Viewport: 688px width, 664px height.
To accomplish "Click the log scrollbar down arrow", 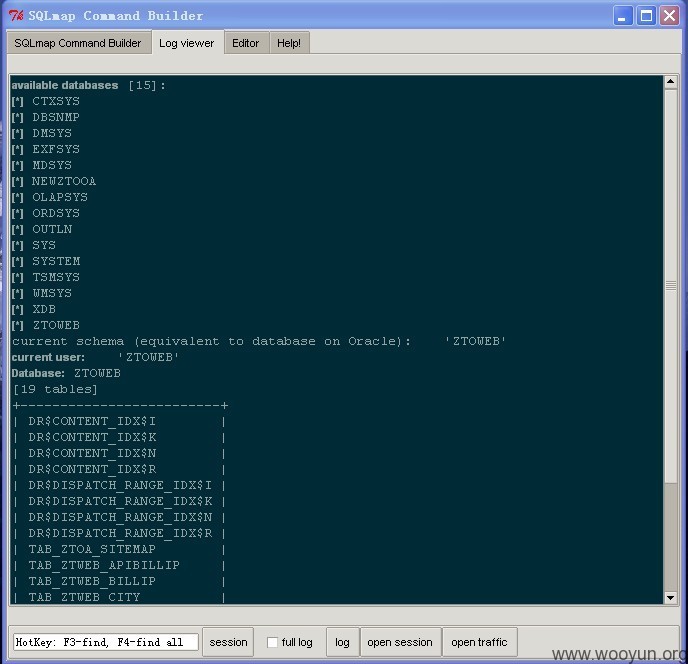I will pyautogui.click(x=670, y=597).
